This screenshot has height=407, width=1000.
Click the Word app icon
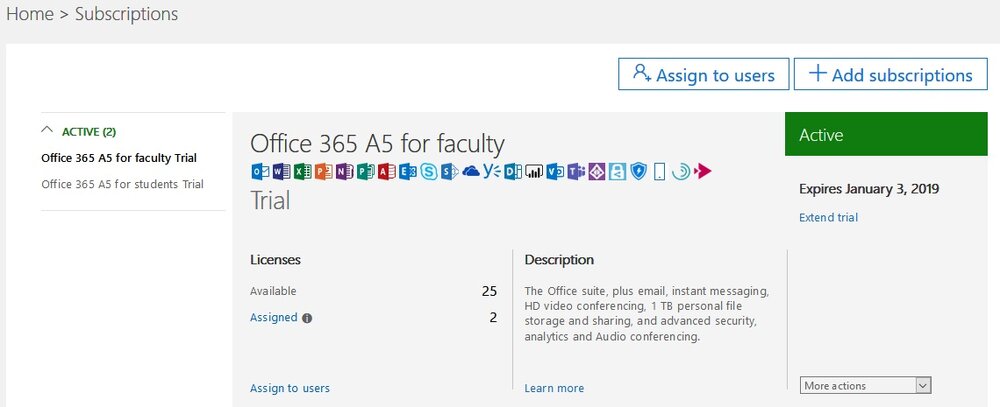[x=282, y=172]
